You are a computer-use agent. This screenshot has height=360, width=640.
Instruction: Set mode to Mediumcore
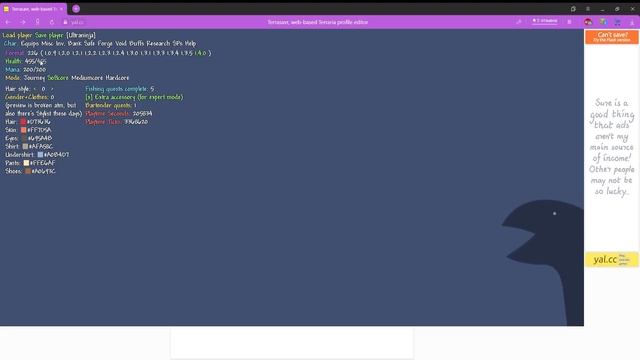coord(87,78)
